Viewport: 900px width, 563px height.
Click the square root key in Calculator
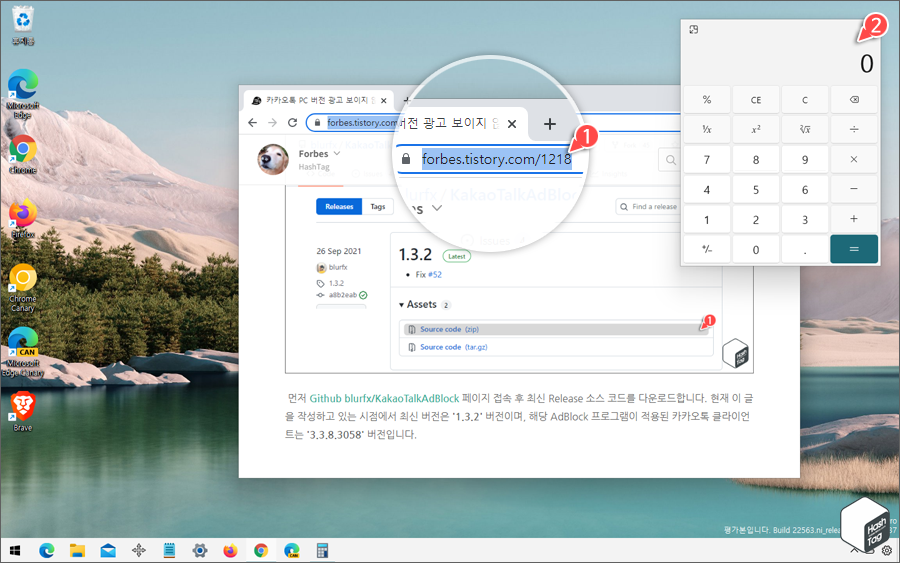coord(805,130)
